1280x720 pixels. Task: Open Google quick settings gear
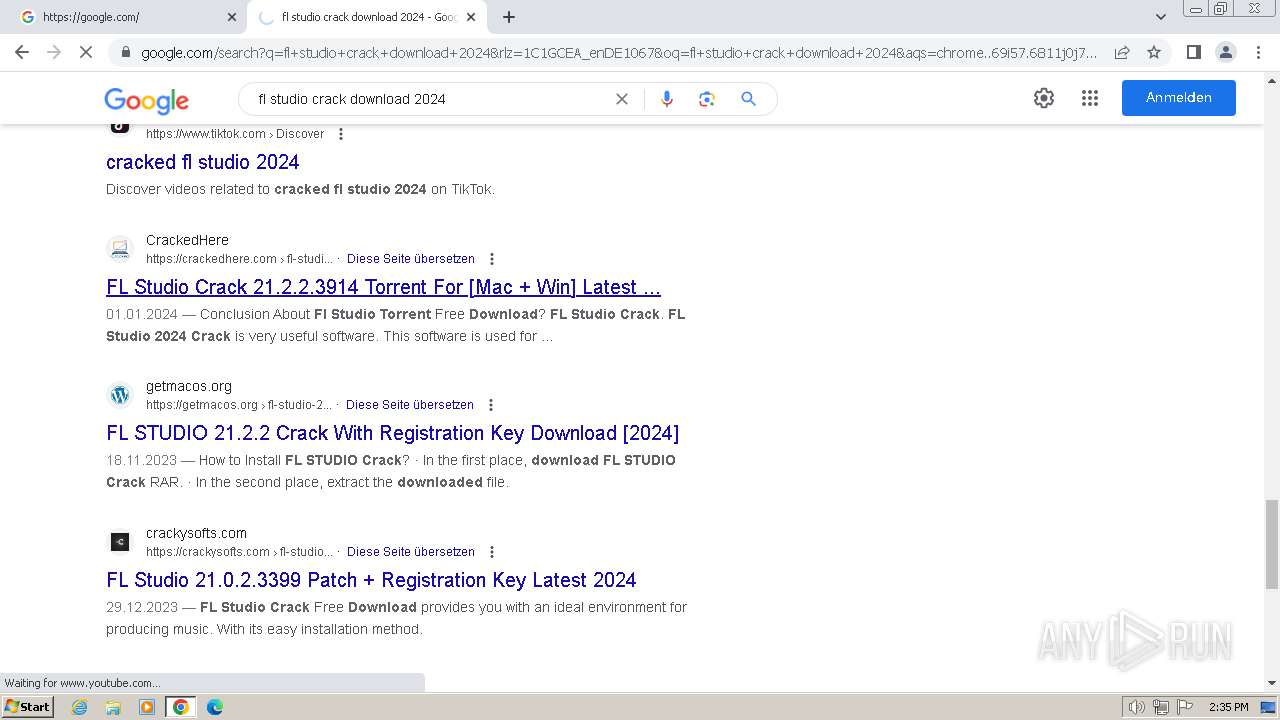click(x=1044, y=98)
